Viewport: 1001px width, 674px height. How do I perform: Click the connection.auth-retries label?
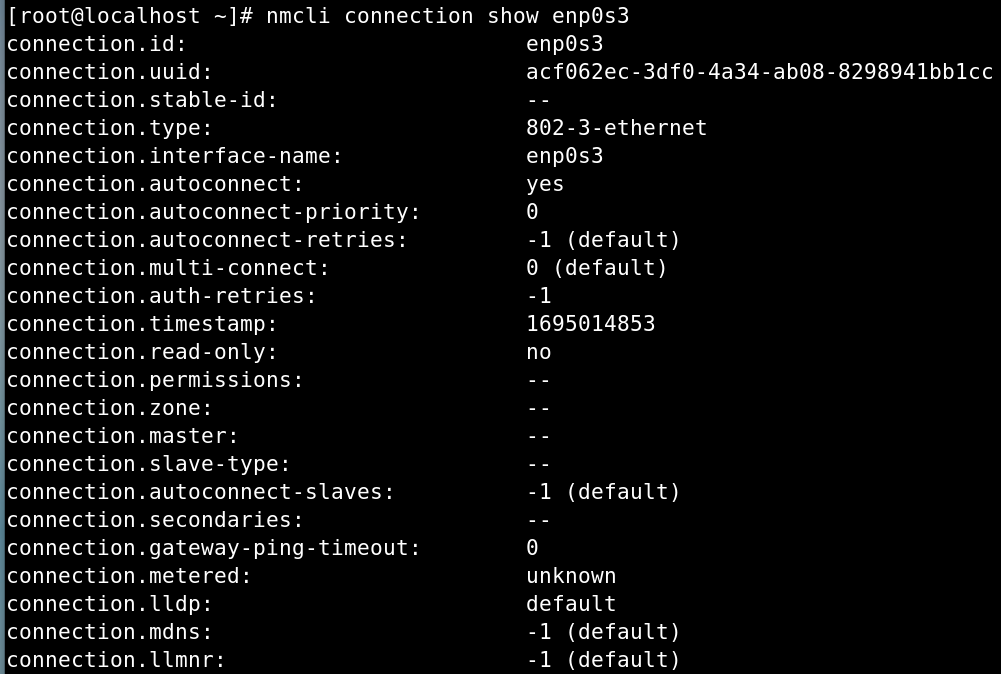162,296
